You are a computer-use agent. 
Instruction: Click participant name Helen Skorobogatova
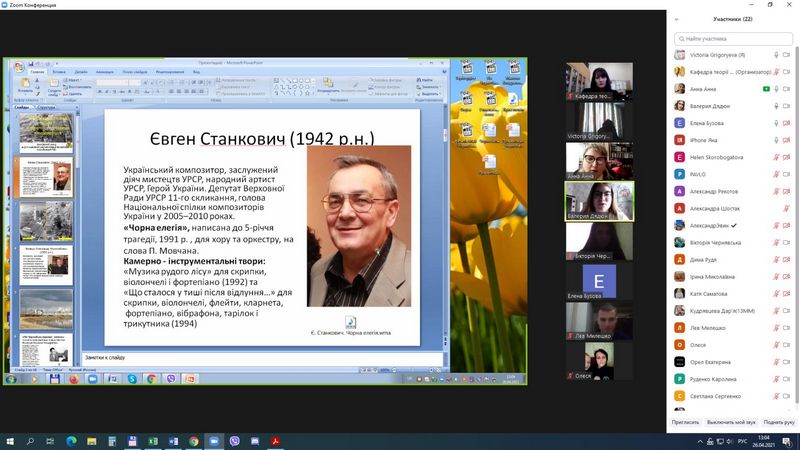pyautogui.click(x=716, y=157)
